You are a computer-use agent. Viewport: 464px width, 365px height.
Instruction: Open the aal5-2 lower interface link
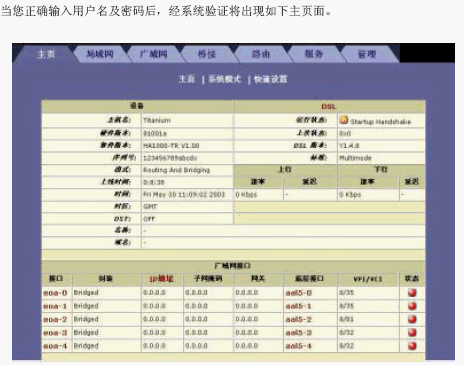pos(299,319)
